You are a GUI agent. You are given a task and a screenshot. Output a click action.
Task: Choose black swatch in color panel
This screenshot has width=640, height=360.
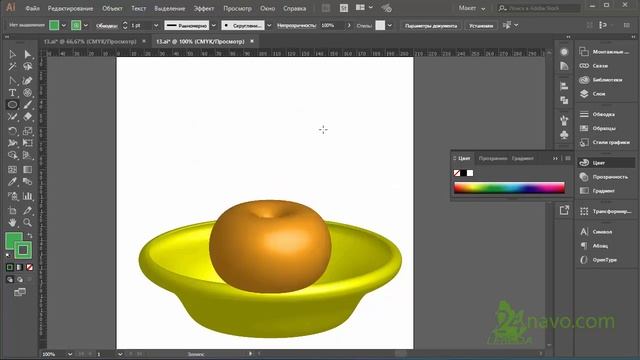point(463,173)
